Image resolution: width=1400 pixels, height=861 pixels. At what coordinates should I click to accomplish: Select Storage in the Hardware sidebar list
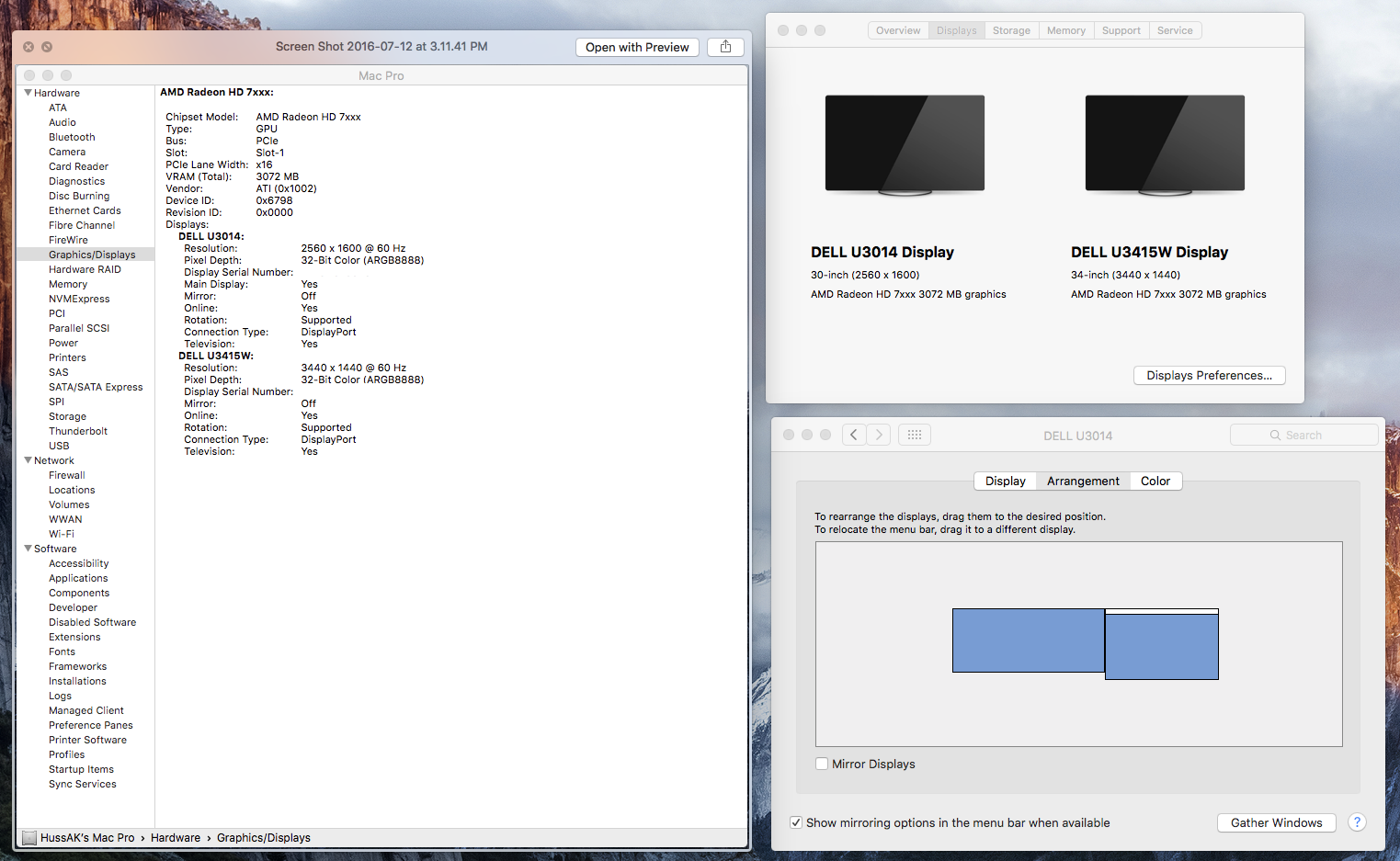coord(67,416)
